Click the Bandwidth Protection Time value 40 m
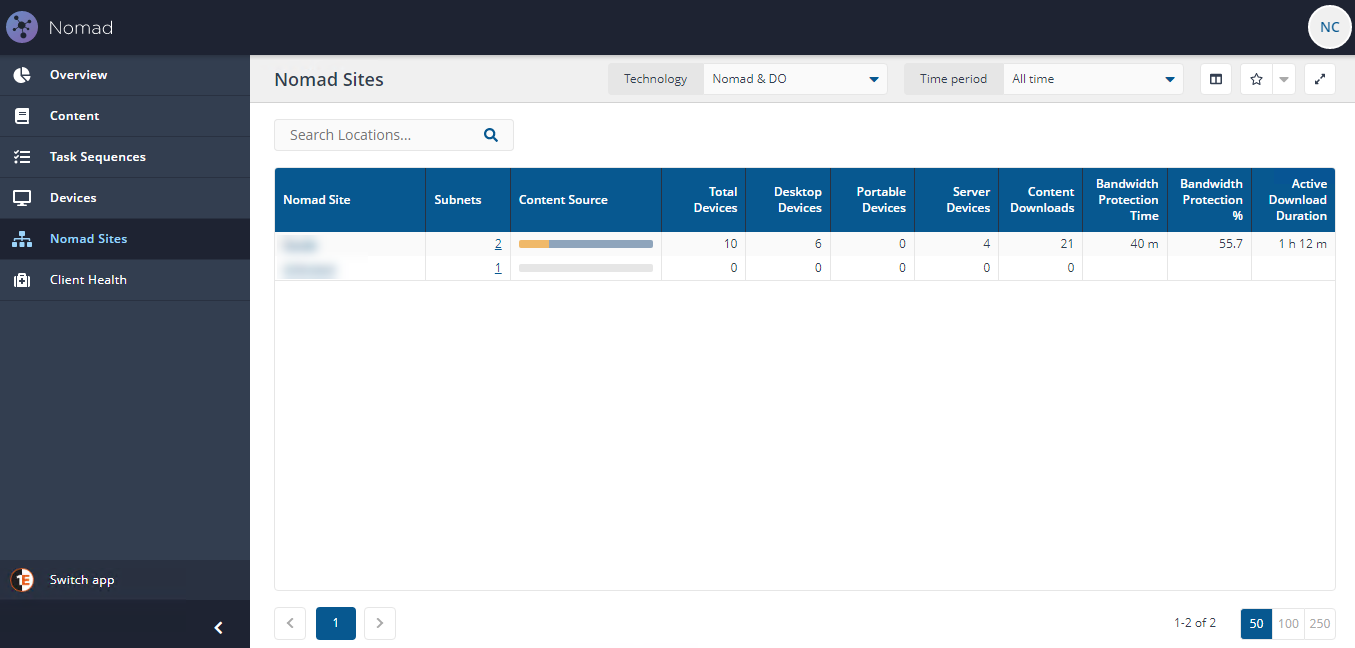The width and height of the screenshot is (1355, 648). pyautogui.click(x=1144, y=244)
